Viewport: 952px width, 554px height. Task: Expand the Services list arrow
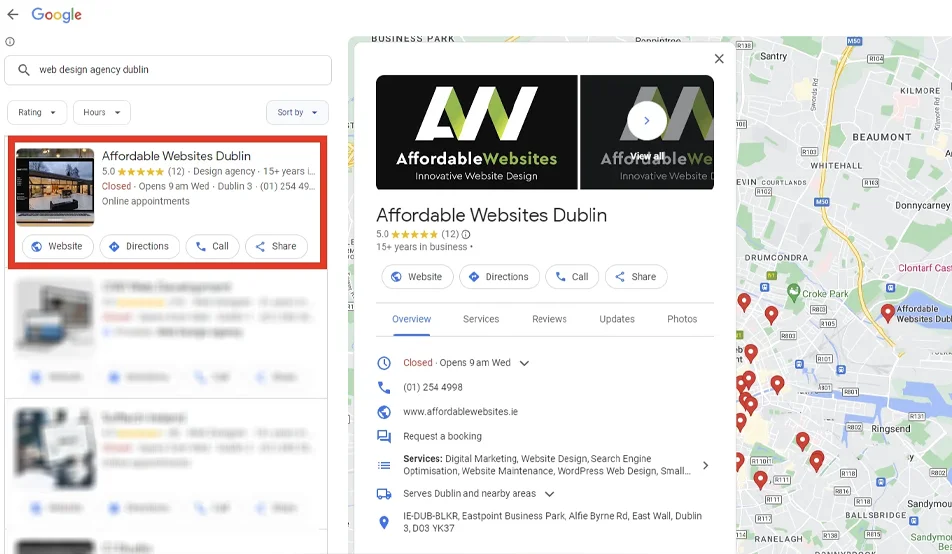point(706,465)
